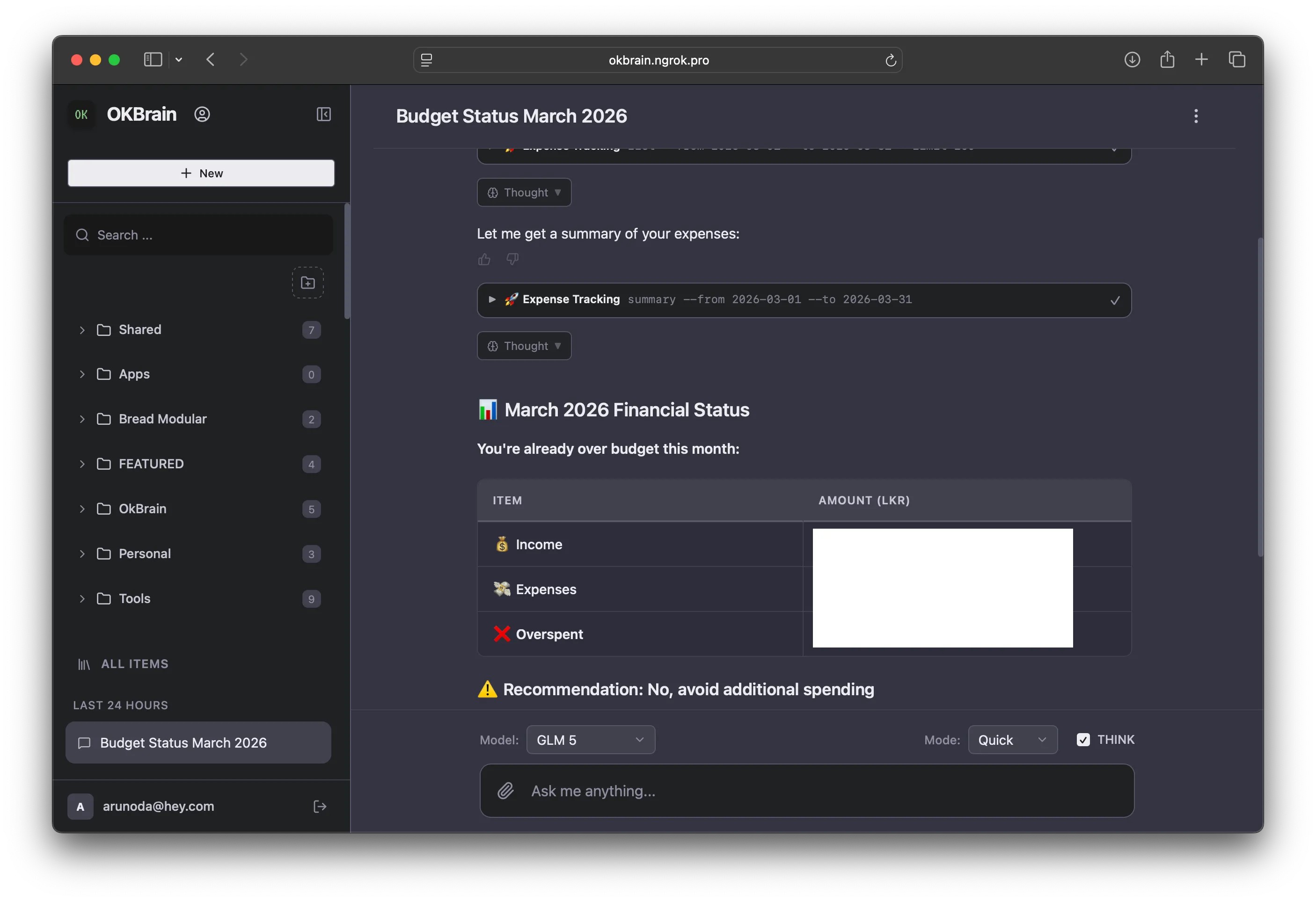Open browser downloads icon
The image size is (1316, 902).
click(x=1132, y=59)
